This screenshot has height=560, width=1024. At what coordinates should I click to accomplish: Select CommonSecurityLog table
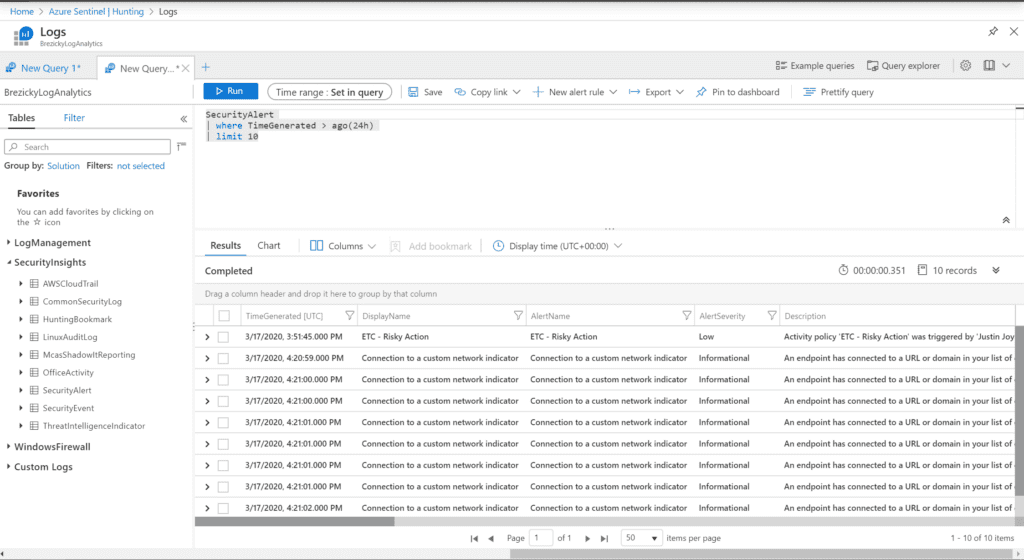click(82, 302)
